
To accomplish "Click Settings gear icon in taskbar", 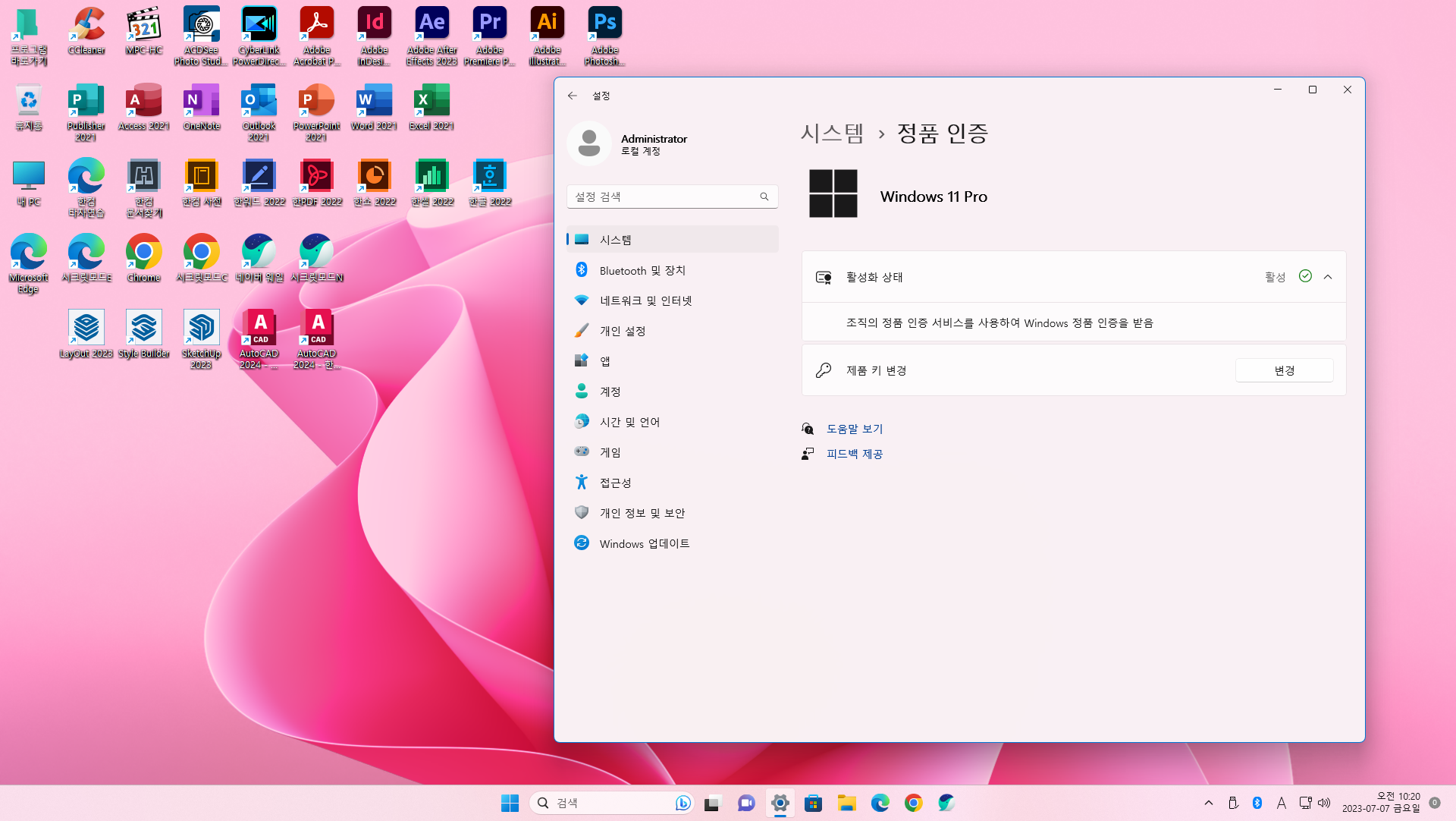I will click(x=780, y=803).
